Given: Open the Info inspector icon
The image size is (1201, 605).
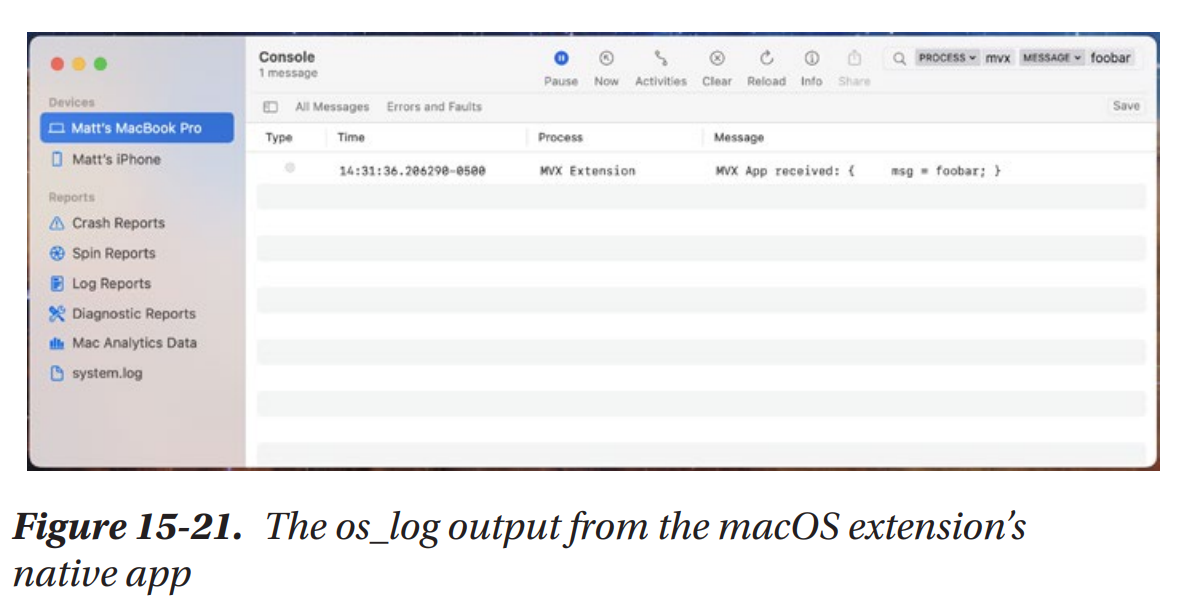Looking at the screenshot, I should pyautogui.click(x=811, y=60).
